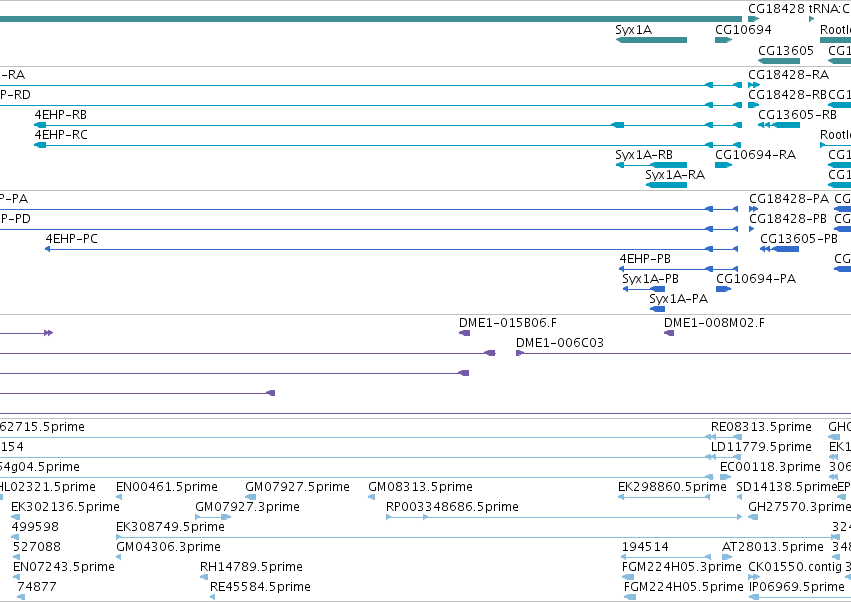Select the CG10694 gene label
Screen dimensions: 851x602
point(743,30)
